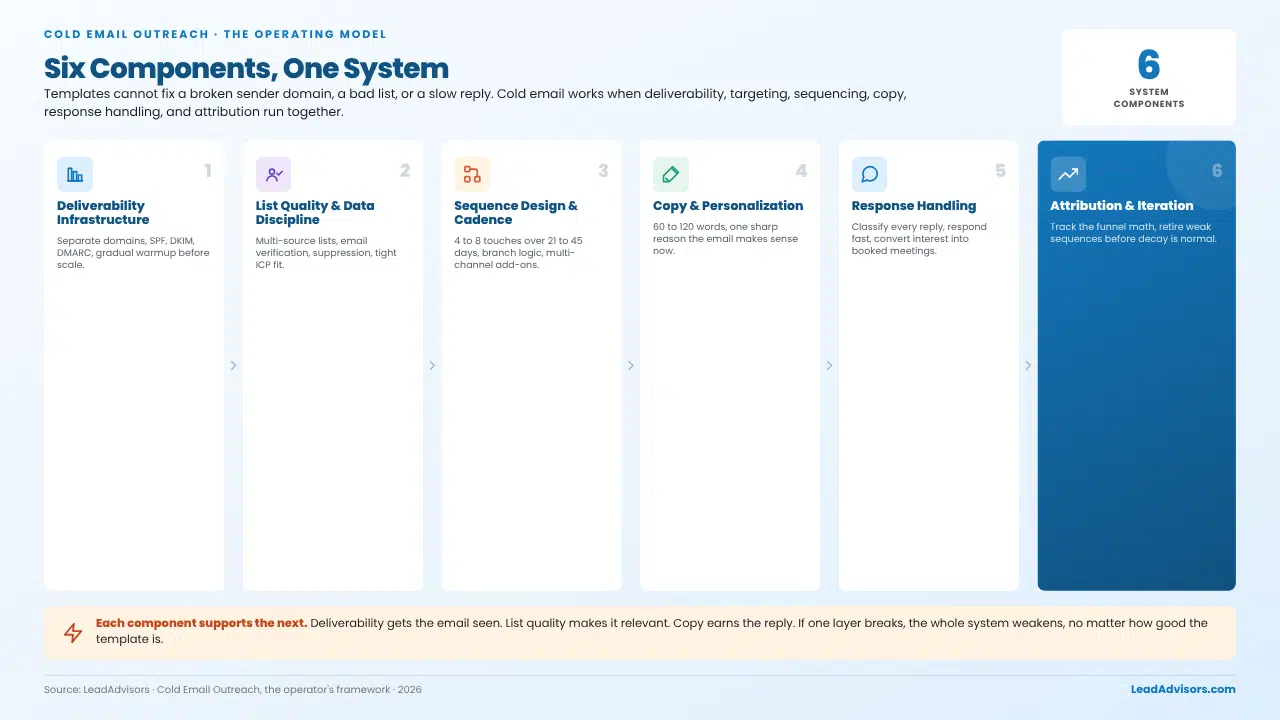Click the Deliverability Infrastructure bar chart icon
The height and width of the screenshot is (720, 1280).
click(75, 174)
